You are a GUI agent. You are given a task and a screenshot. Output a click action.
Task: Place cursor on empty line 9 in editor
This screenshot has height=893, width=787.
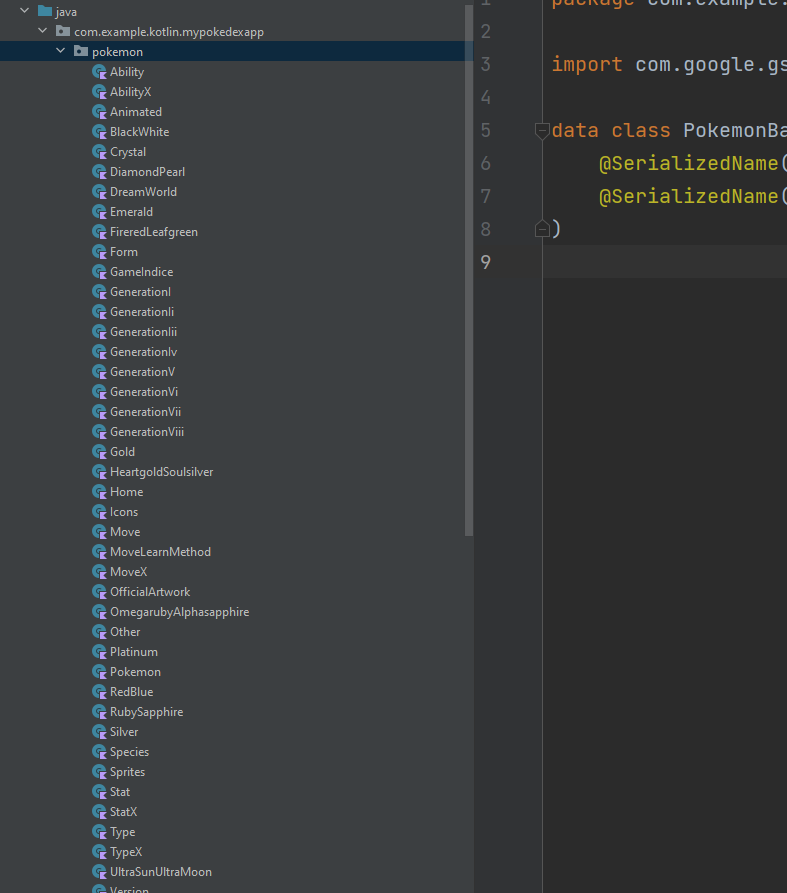point(660,262)
